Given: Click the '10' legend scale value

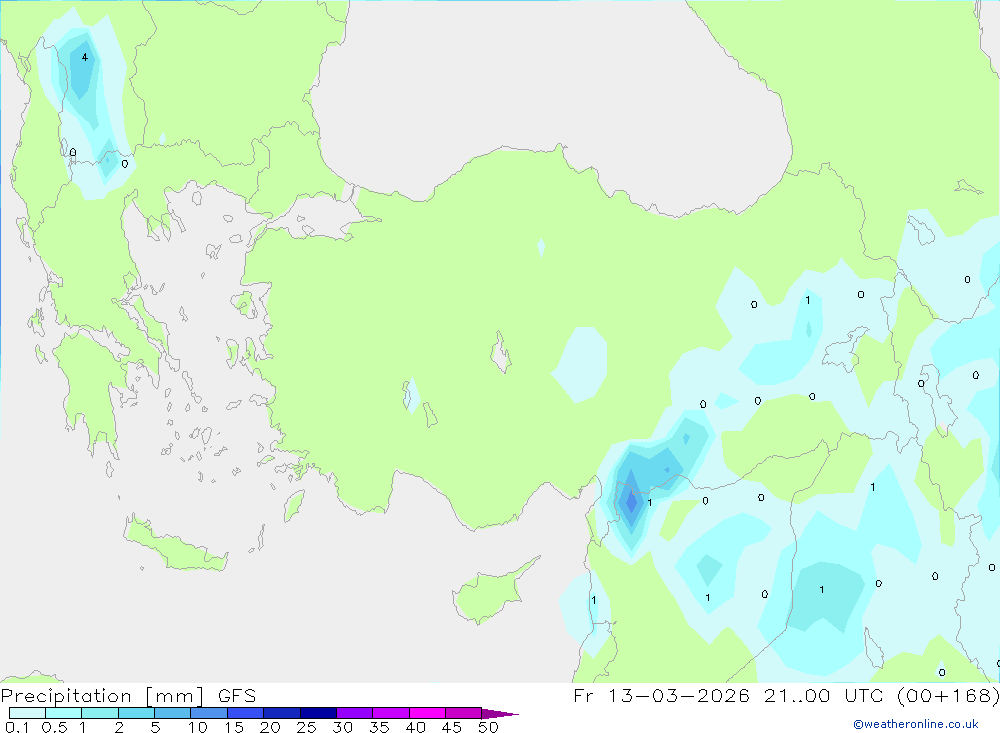Looking at the screenshot, I should pyautogui.click(x=198, y=727).
